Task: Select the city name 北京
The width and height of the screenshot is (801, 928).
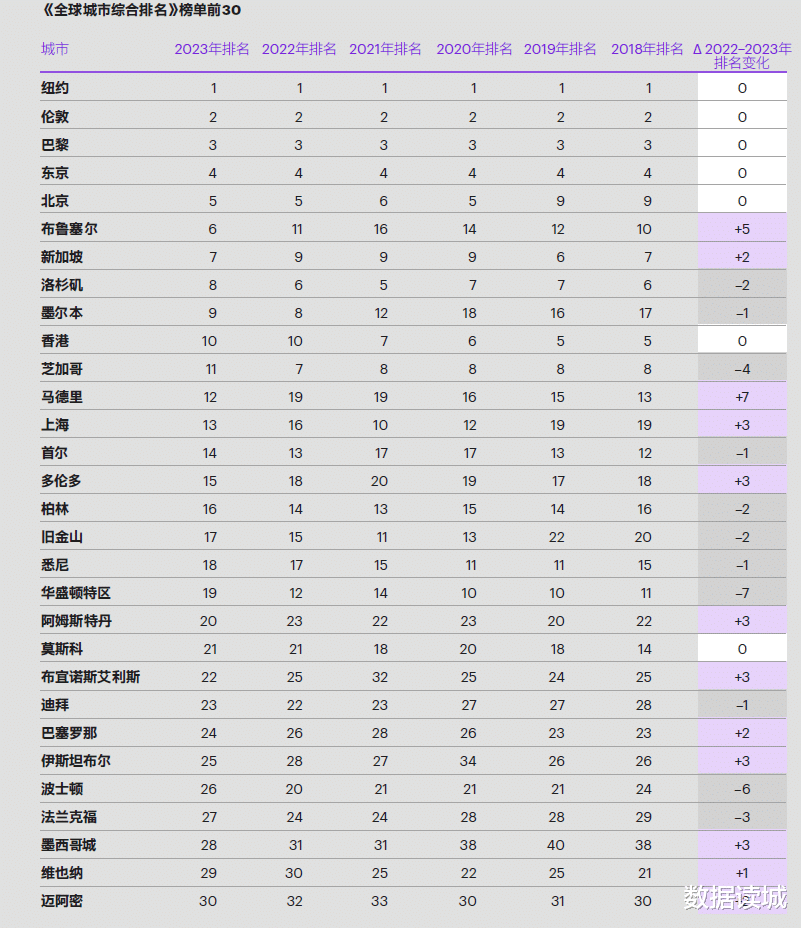Action: click(x=55, y=201)
